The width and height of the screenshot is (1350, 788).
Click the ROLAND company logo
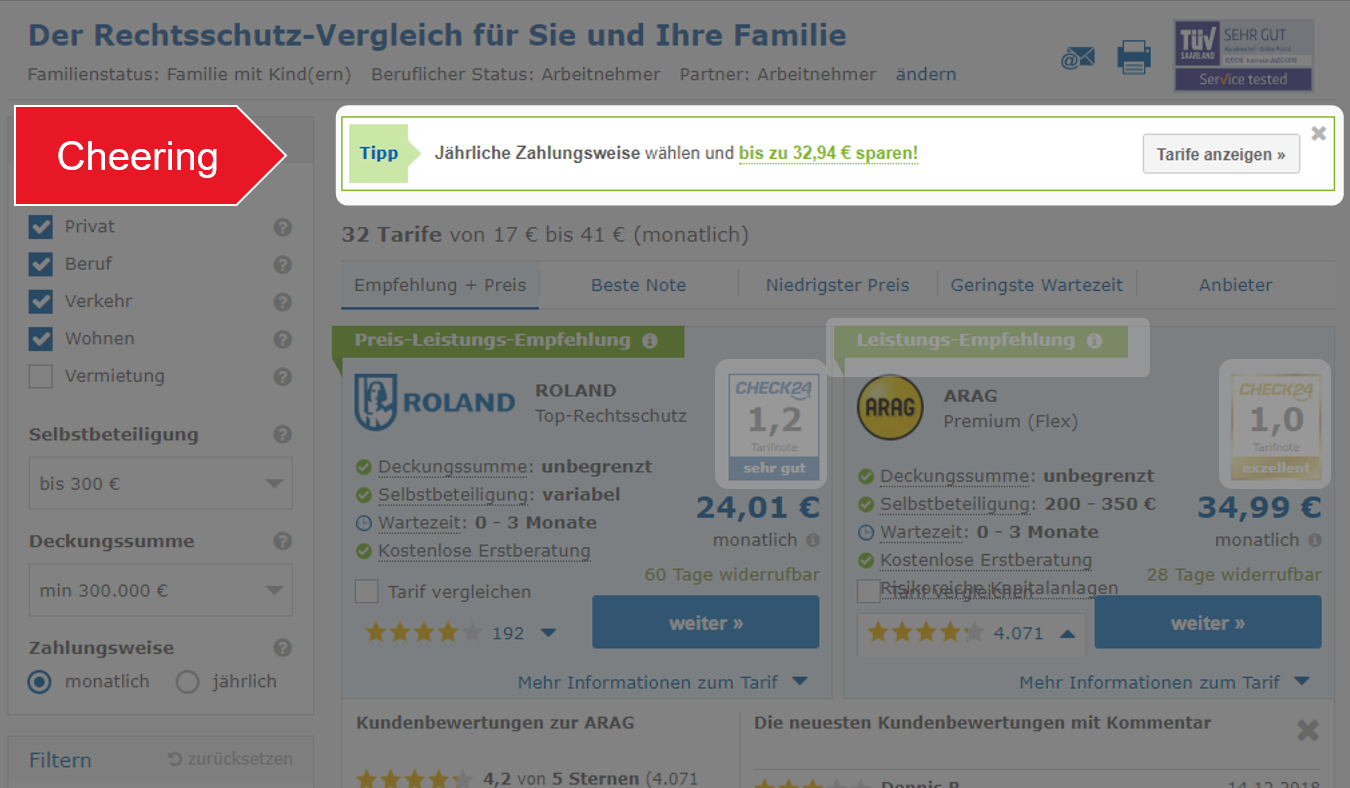pyautogui.click(x=435, y=402)
